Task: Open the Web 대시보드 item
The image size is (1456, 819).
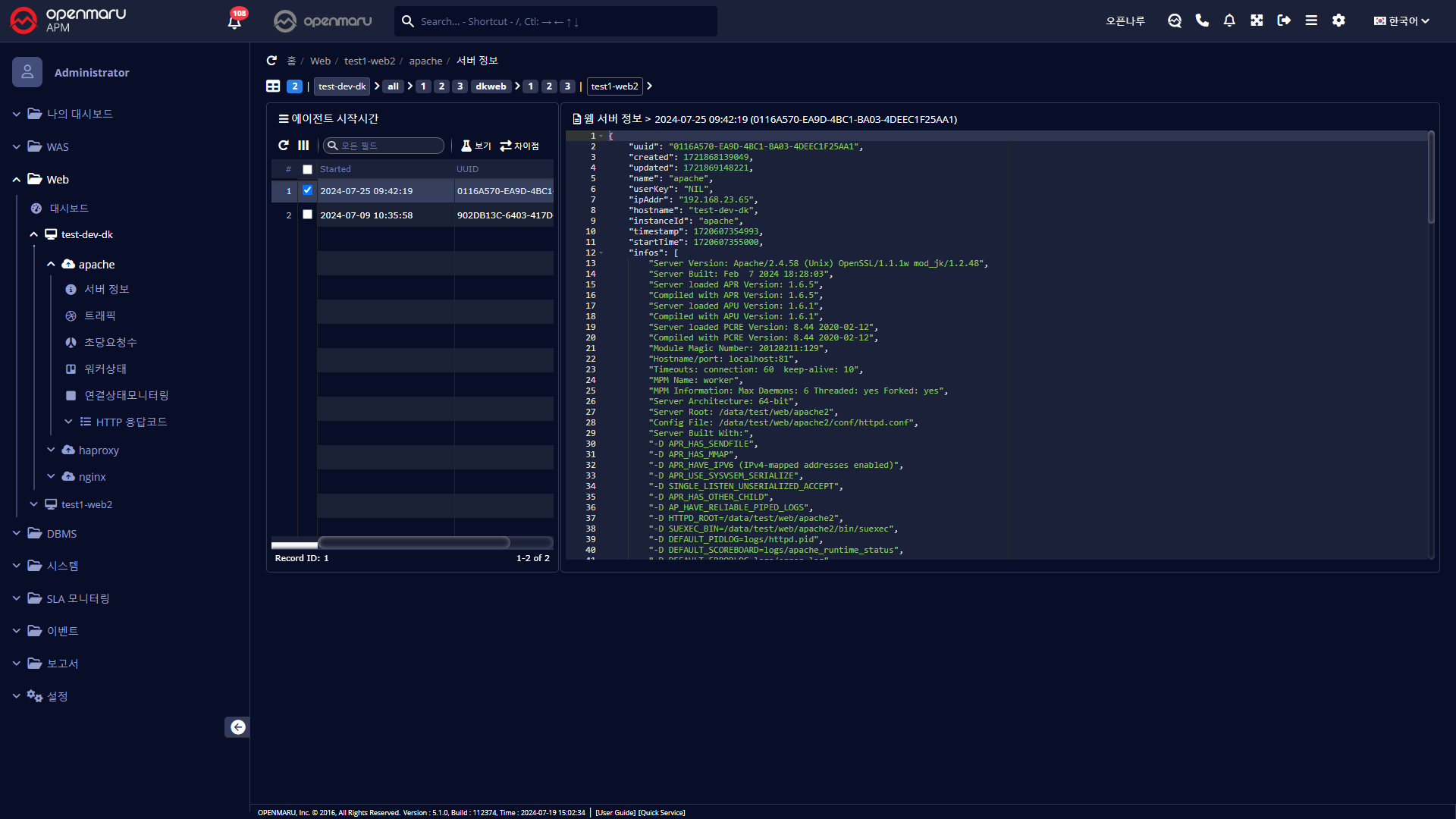Action: [x=69, y=209]
